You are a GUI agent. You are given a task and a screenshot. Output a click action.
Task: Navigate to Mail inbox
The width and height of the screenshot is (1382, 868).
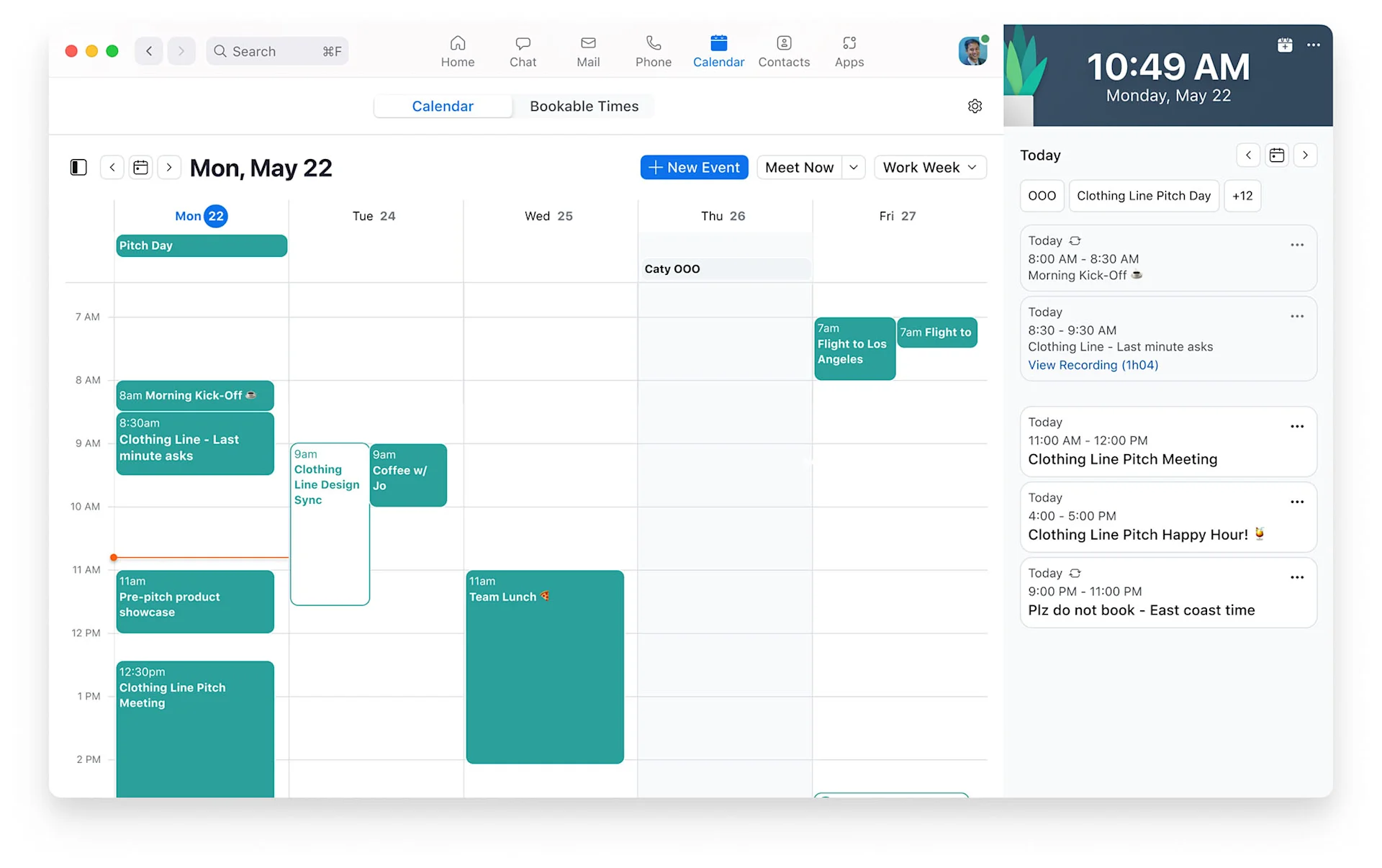coord(587,50)
